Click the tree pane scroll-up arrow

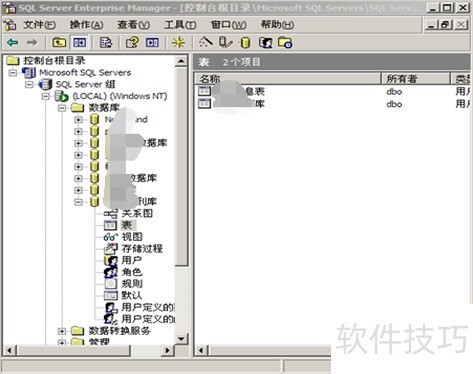(x=181, y=61)
